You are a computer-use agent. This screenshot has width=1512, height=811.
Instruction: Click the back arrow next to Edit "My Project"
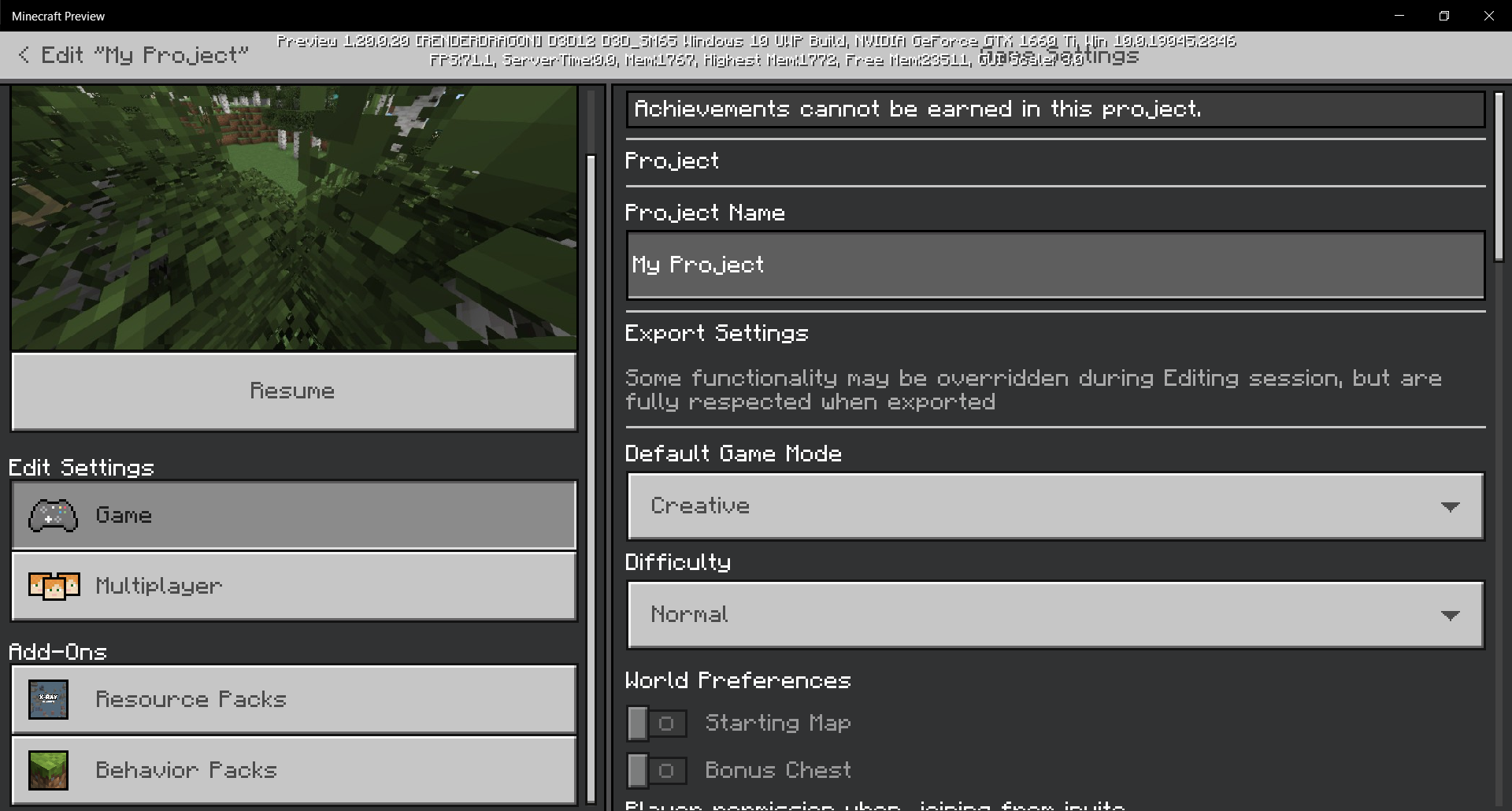coord(23,54)
